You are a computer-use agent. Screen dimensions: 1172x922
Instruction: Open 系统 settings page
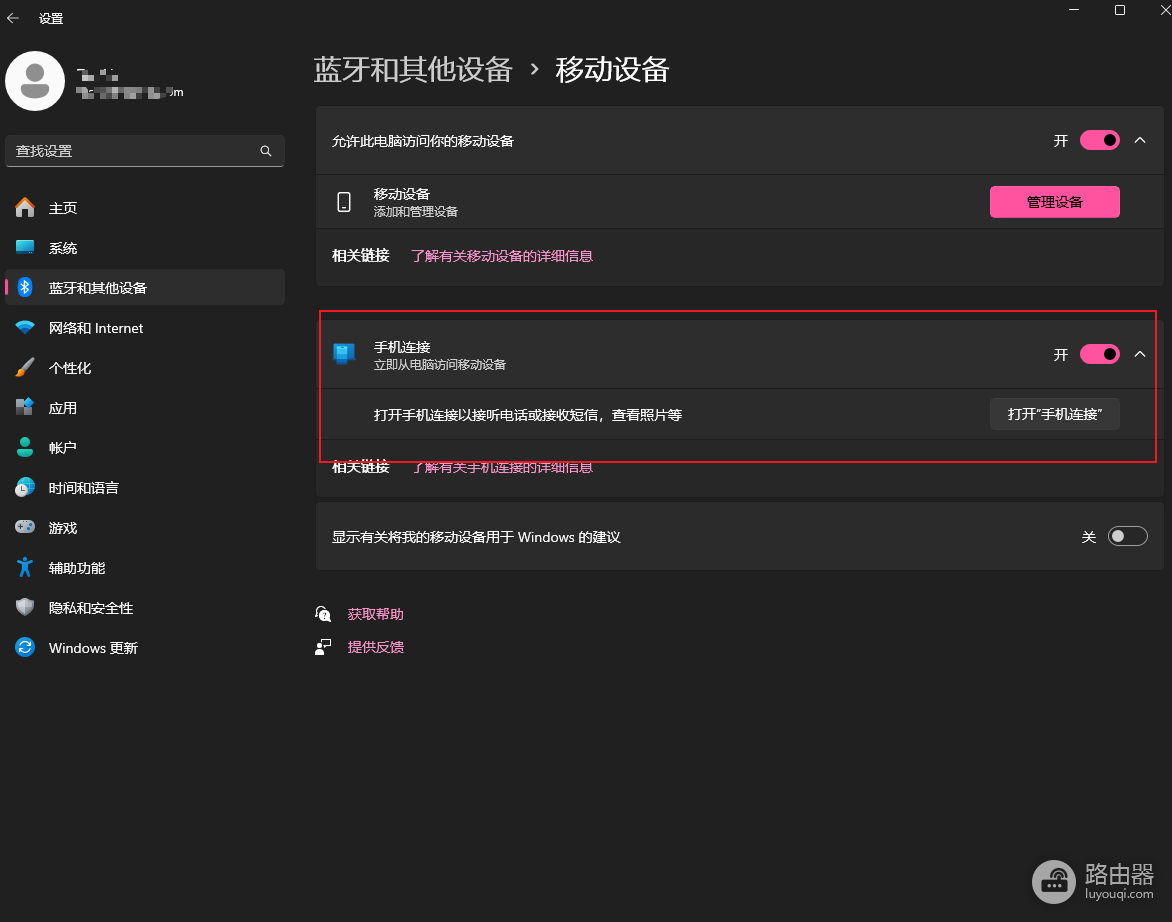[x=145, y=247]
